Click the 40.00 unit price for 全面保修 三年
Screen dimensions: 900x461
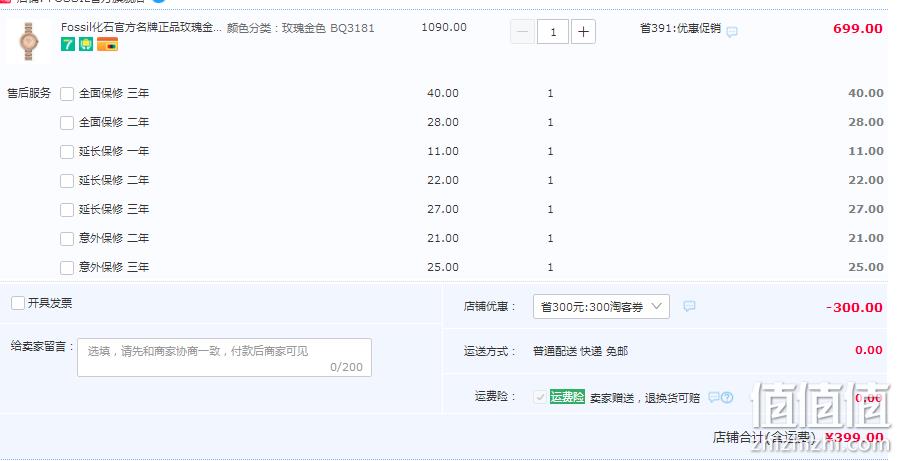tap(443, 93)
